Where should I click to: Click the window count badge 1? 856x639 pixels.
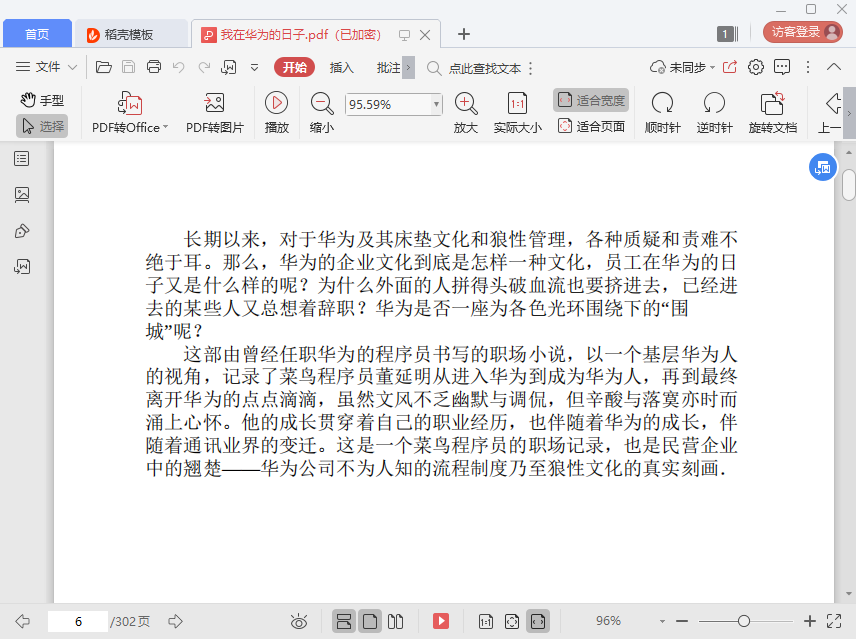(x=728, y=34)
